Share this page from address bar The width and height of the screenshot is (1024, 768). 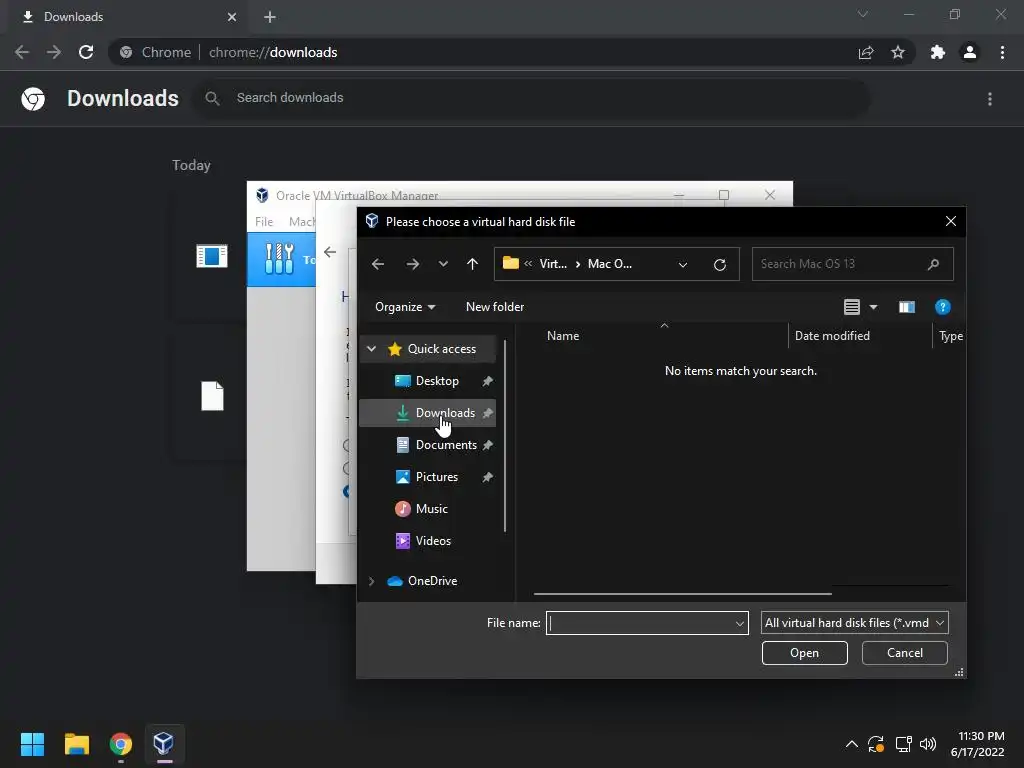866,52
